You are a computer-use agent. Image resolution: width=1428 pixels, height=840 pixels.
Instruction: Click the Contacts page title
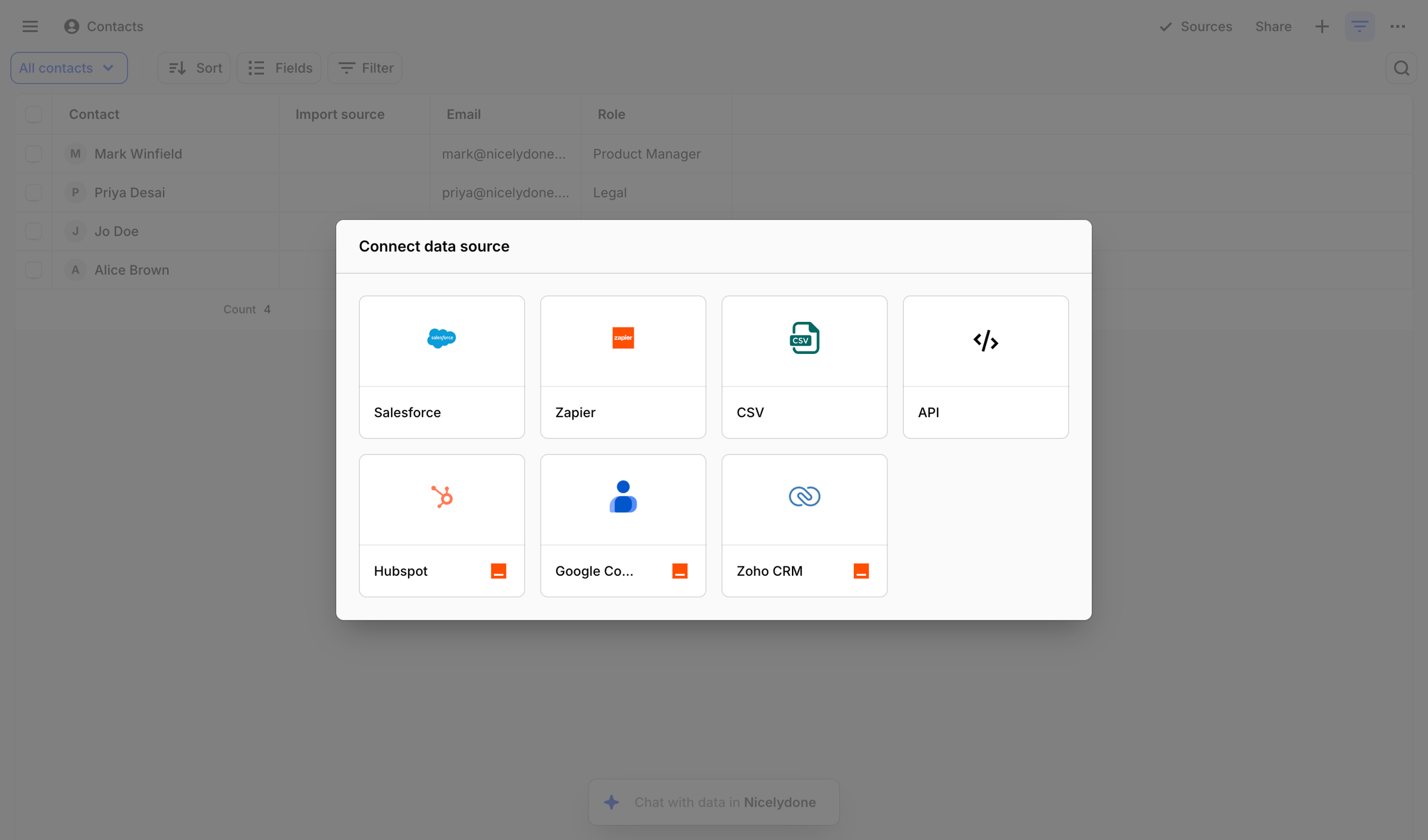pyautogui.click(x=115, y=26)
